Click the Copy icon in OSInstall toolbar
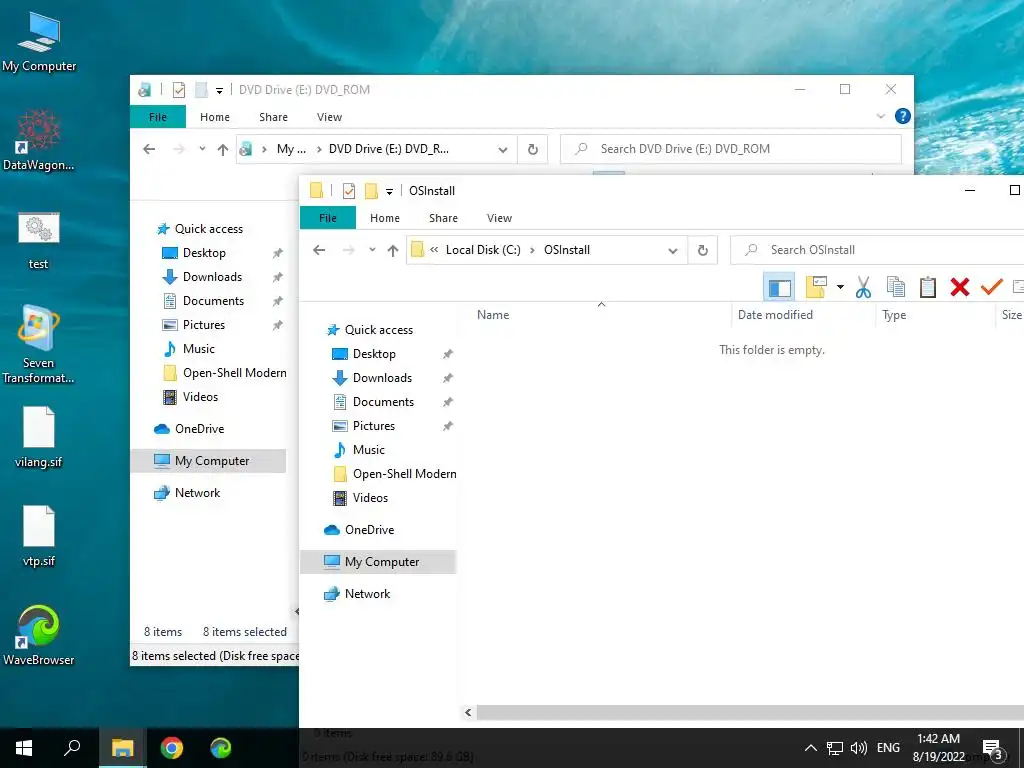The height and width of the screenshot is (768, 1024). pyautogui.click(x=895, y=287)
